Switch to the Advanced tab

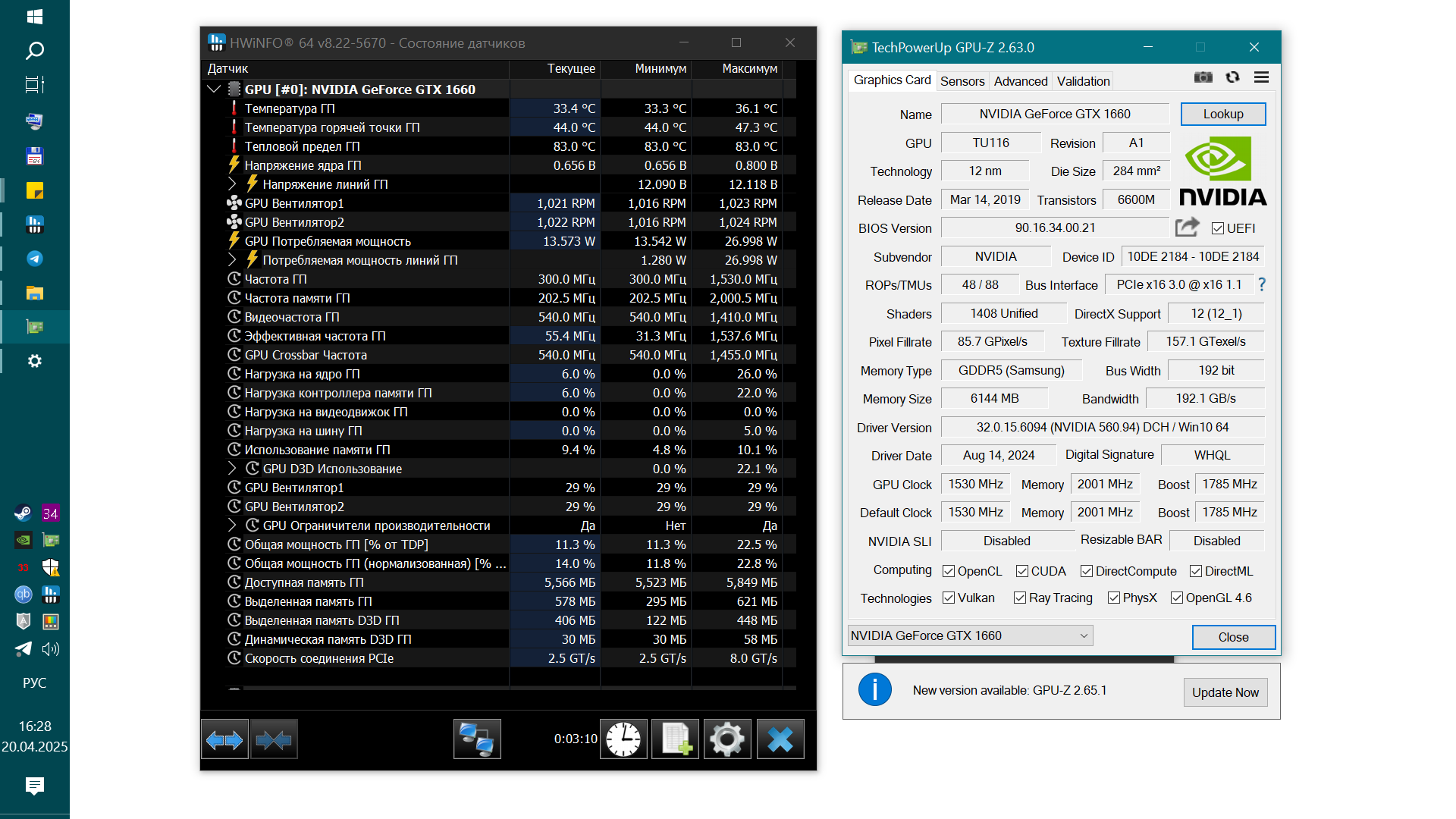coord(1020,81)
